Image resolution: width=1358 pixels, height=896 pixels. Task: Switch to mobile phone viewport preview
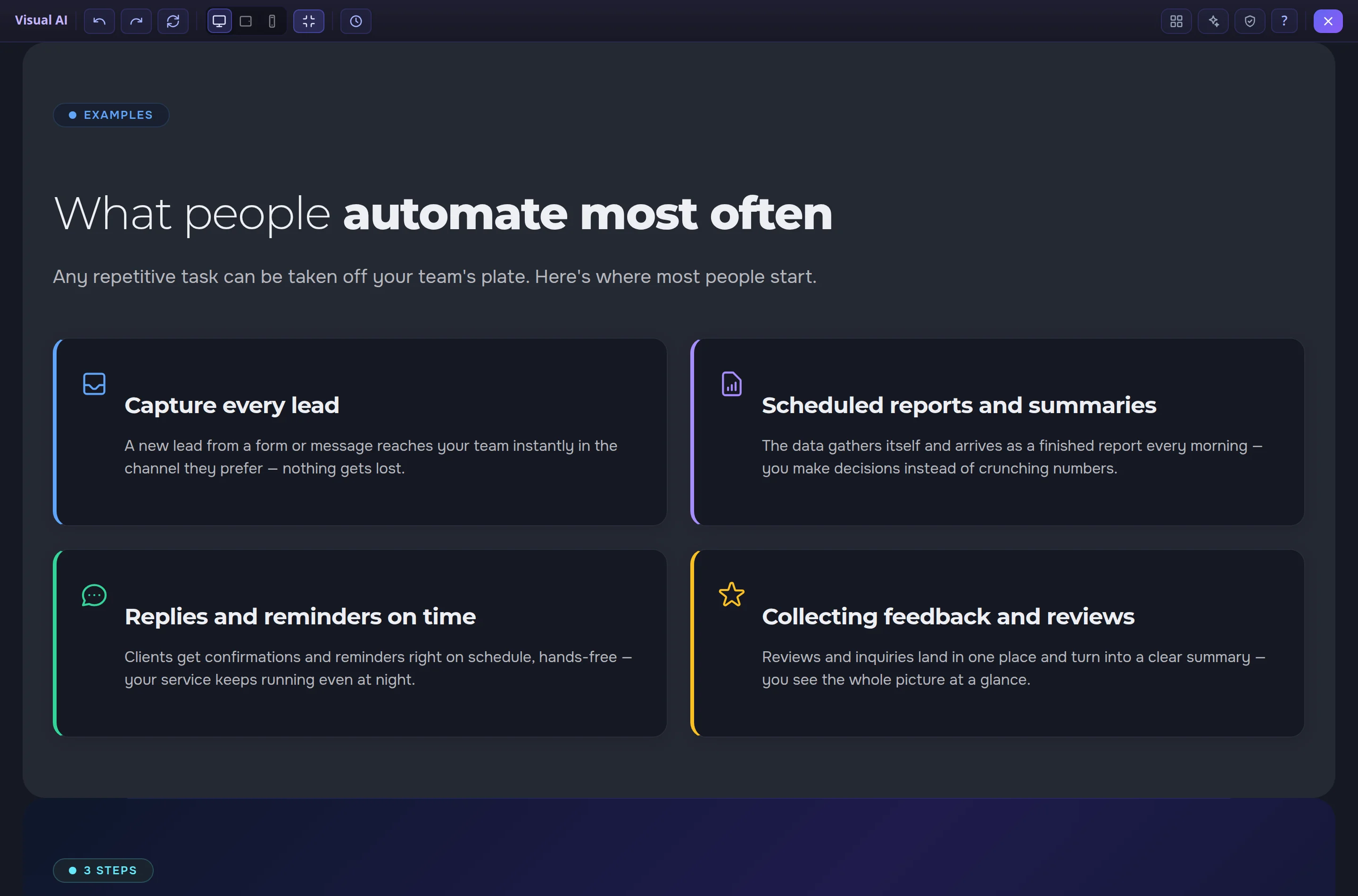(x=272, y=21)
